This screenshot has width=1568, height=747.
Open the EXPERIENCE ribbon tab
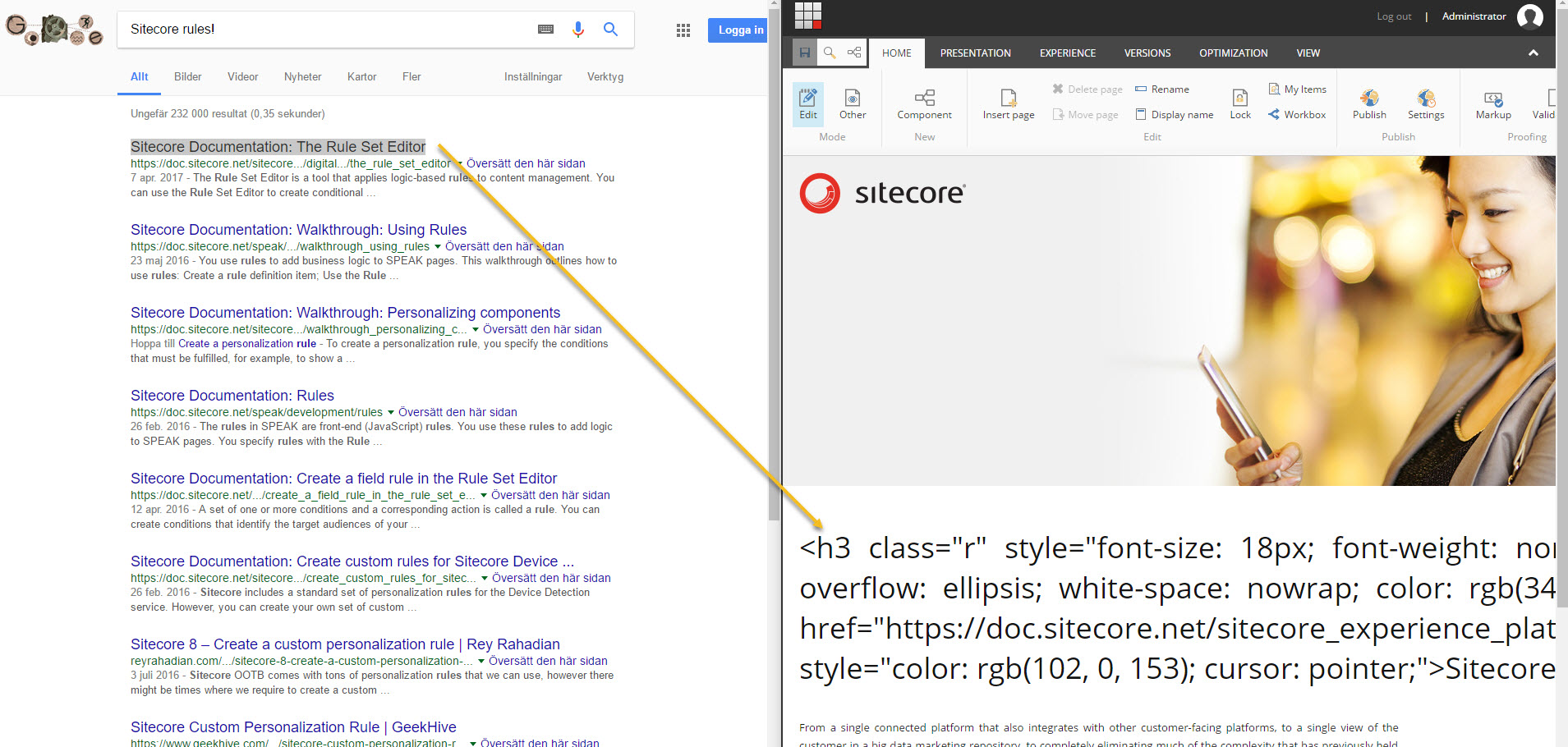coord(1068,53)
